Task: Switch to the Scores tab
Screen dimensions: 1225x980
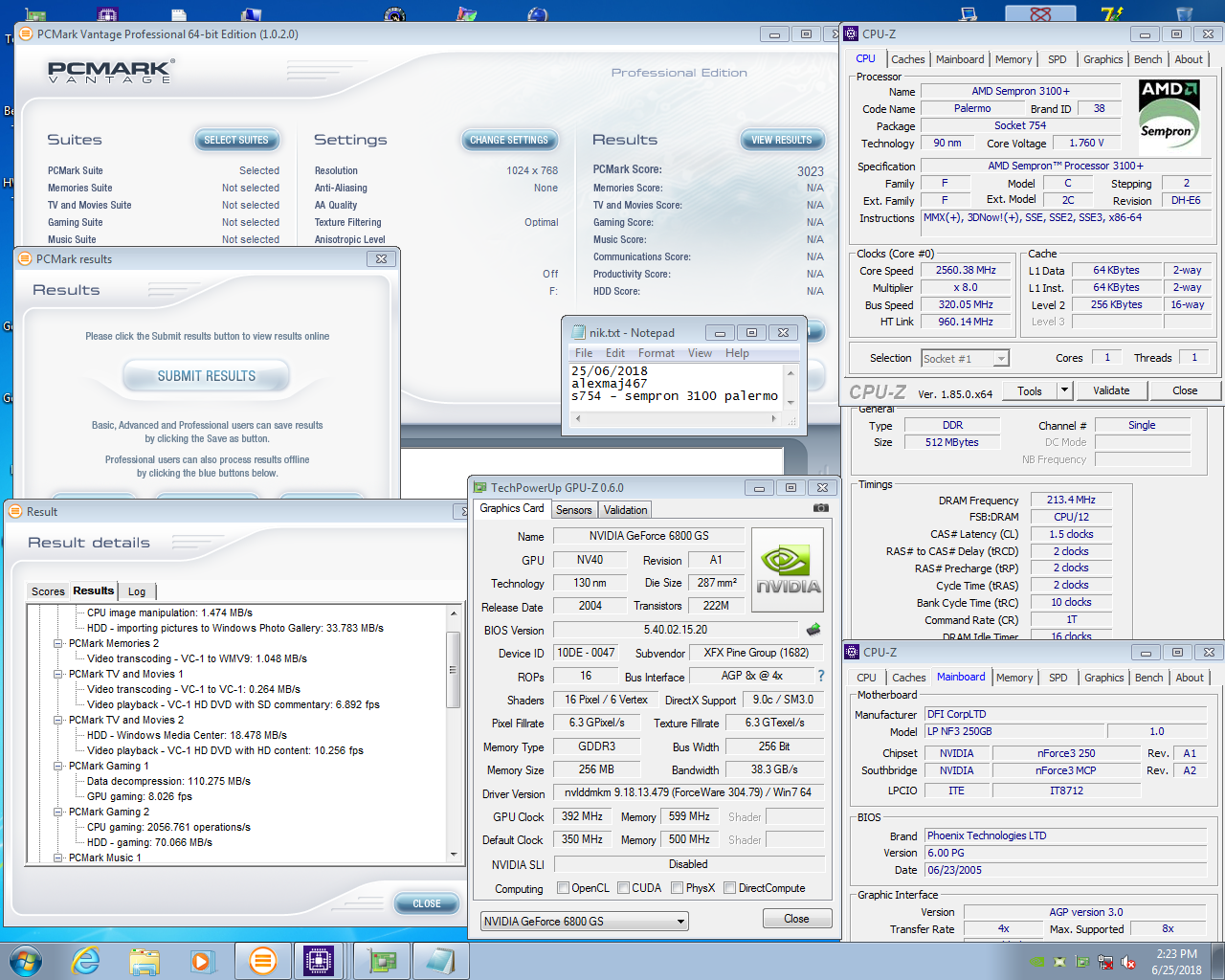Action: [48, 591]
